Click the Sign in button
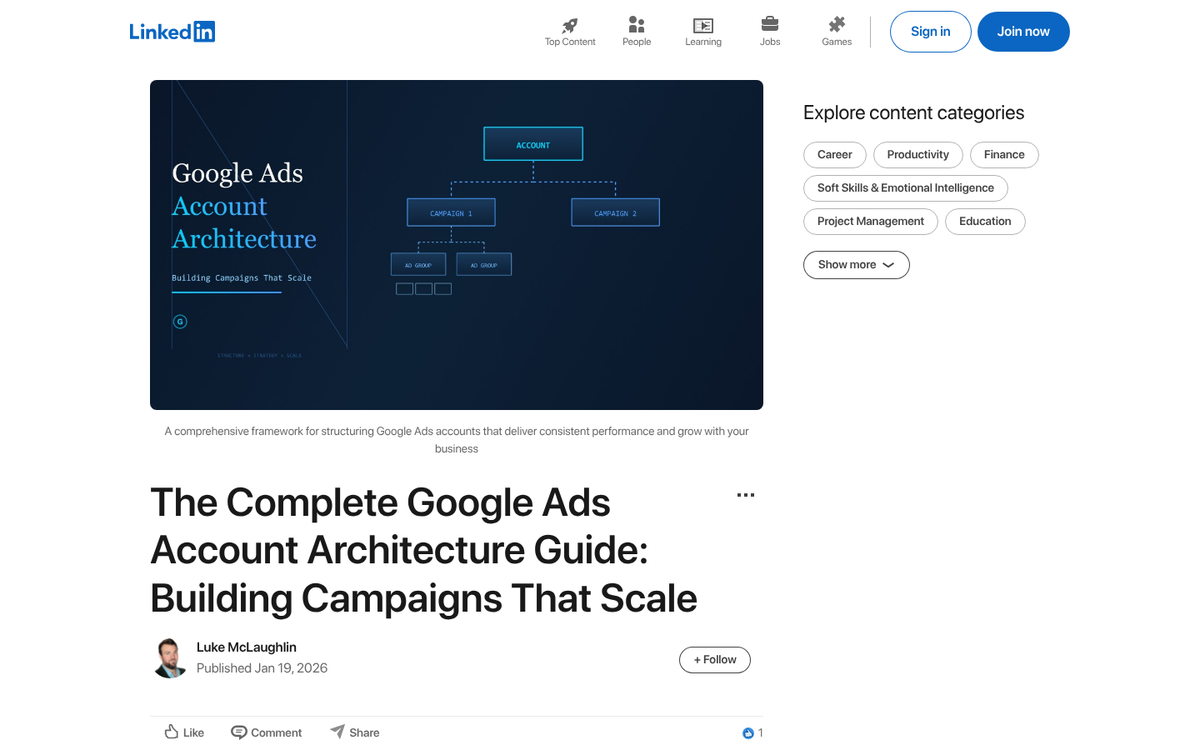 click(930, 31)
